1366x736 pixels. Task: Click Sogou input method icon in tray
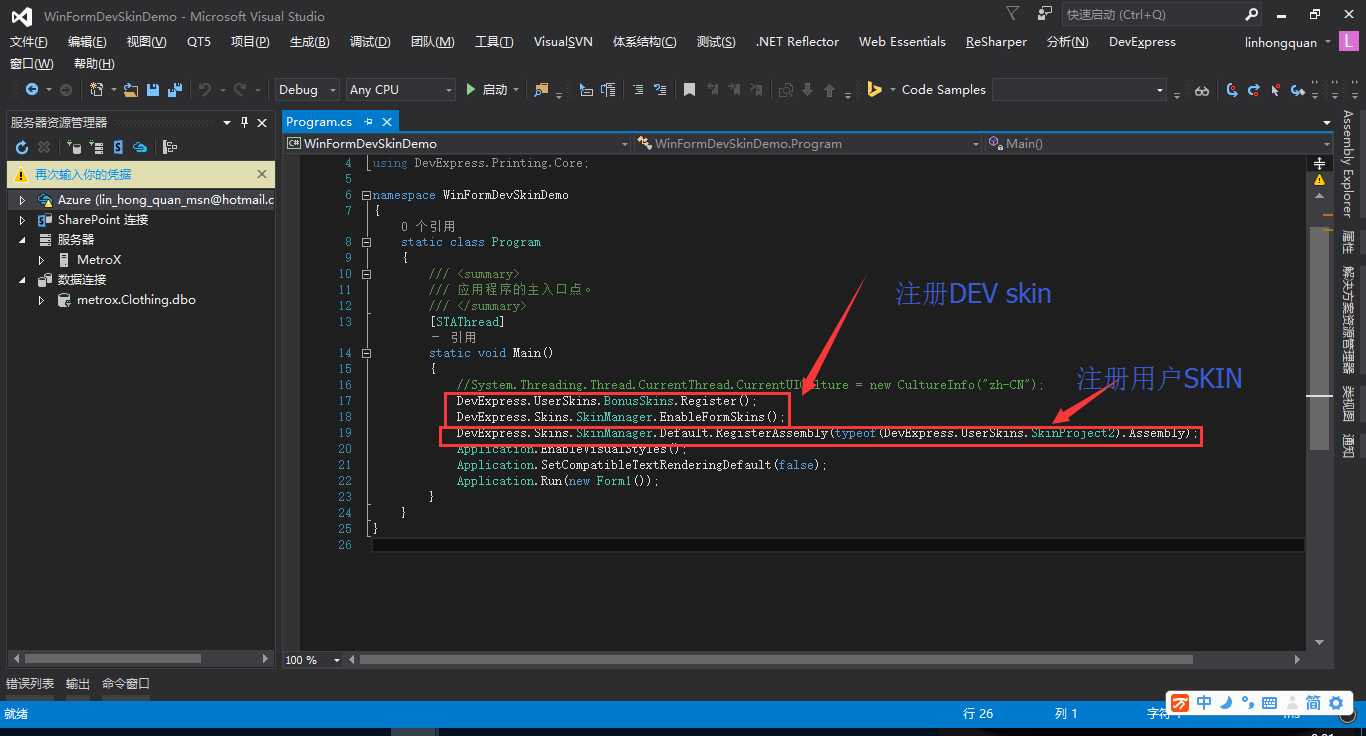pyautogui.click(x=1181, y=703)
